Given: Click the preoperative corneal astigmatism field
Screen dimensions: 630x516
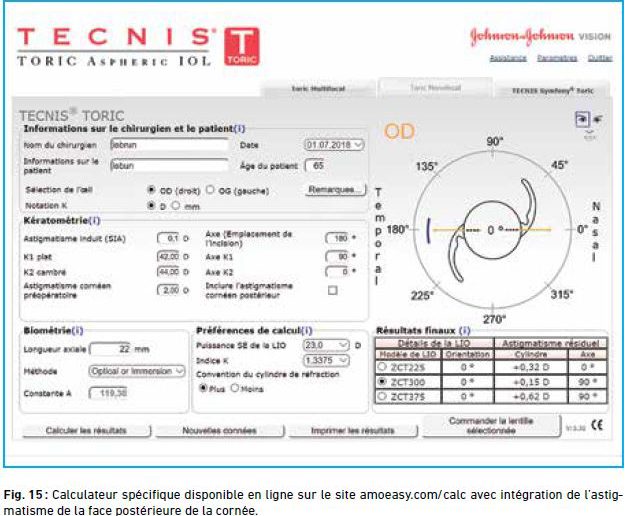Looking at the screenshot, I should tap(168, 290).
